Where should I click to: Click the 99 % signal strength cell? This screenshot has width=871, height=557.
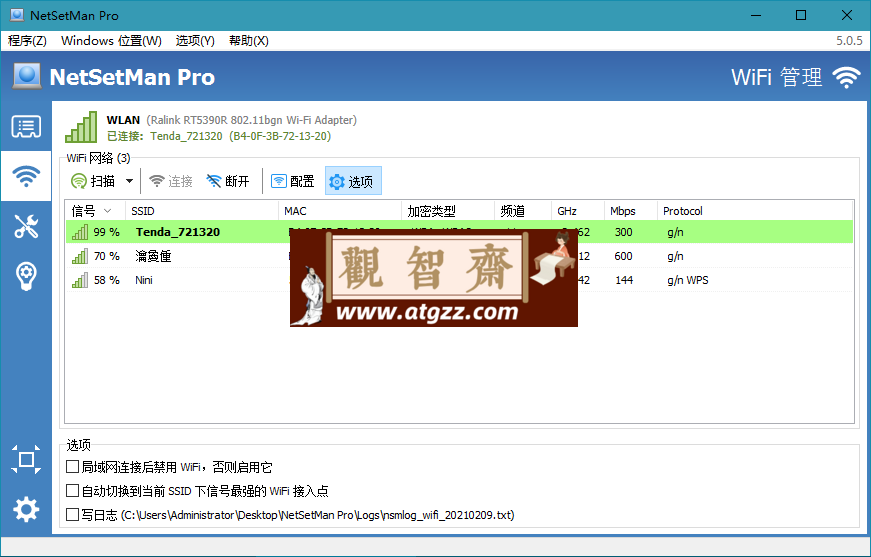tap(107, 232)
